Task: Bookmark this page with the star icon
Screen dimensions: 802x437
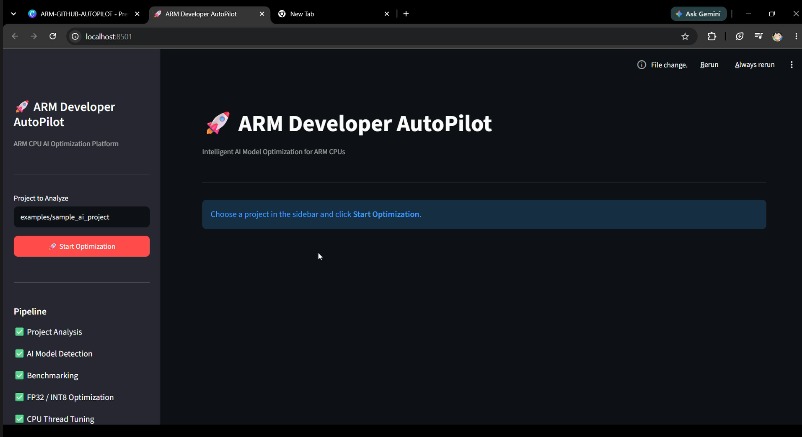Action: [685, 36]
